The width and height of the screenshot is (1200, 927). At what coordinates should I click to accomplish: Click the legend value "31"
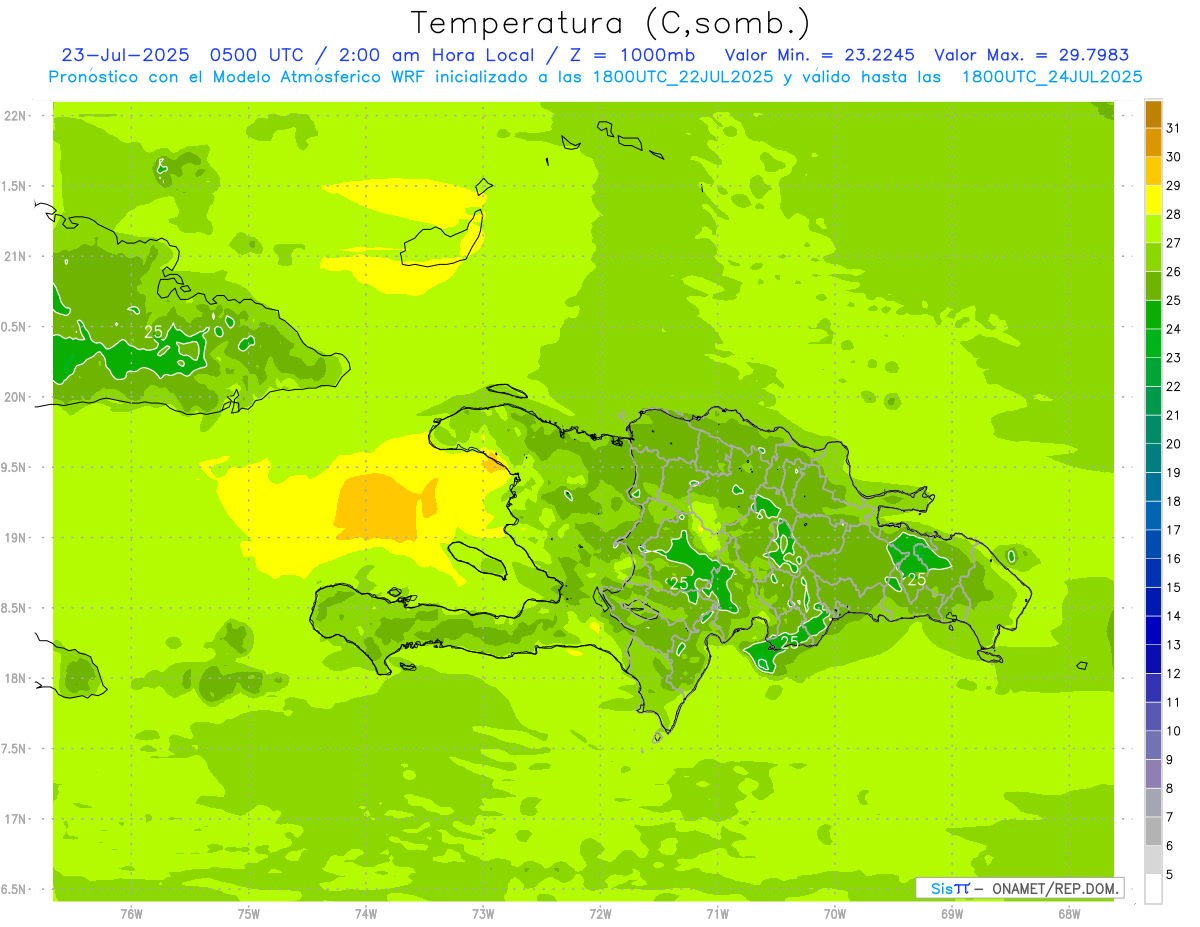1174,128
